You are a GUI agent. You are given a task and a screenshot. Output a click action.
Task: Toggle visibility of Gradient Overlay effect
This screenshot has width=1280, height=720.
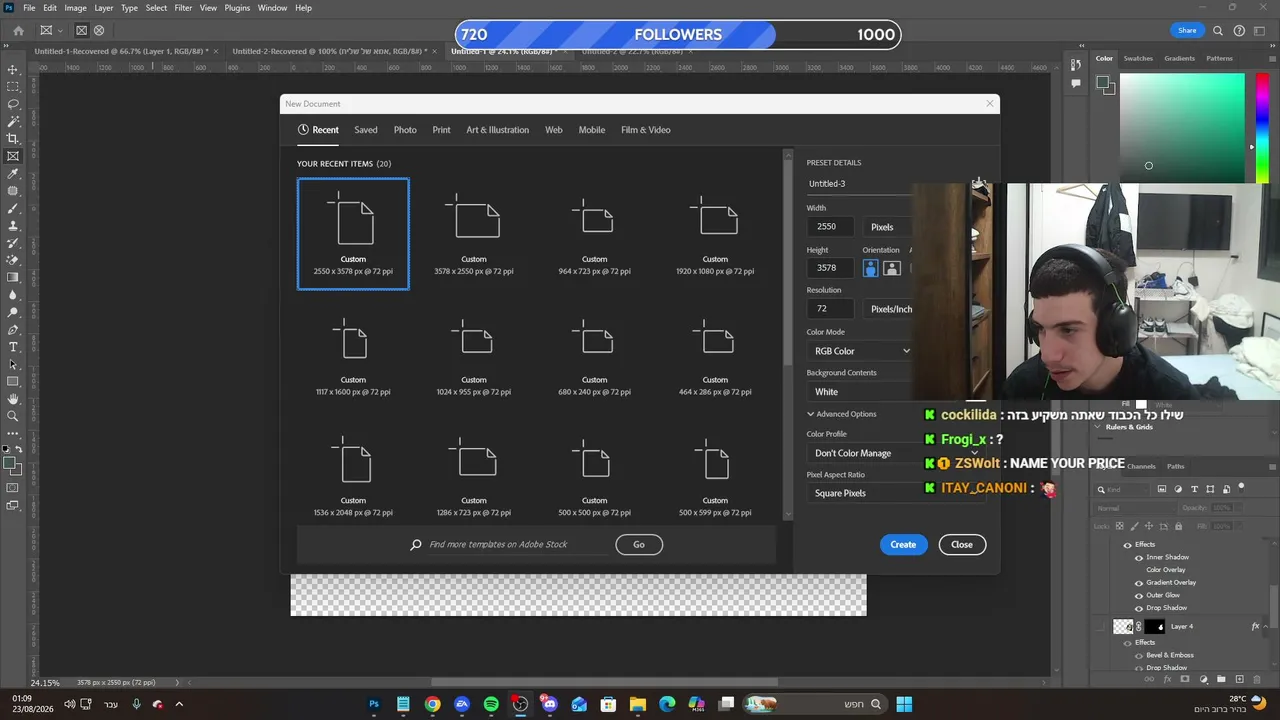[x=1138, y=583]
